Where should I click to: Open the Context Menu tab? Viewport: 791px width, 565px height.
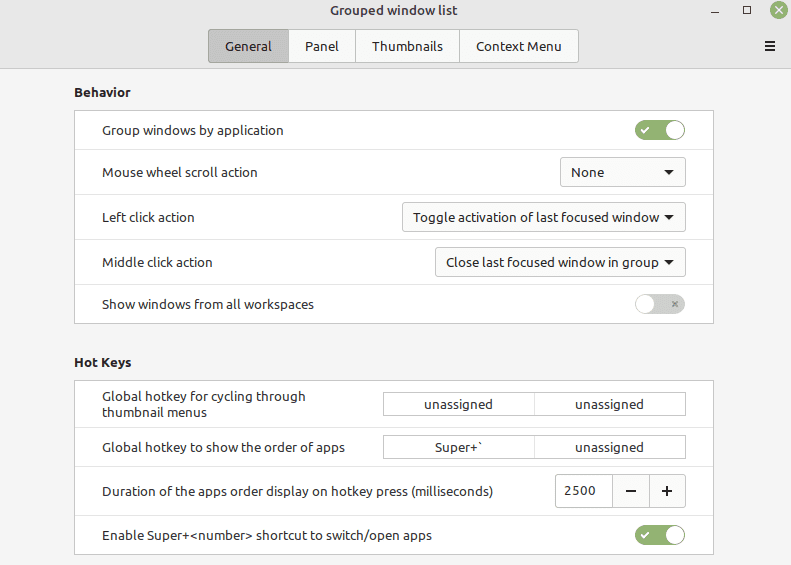coord(519,46)
